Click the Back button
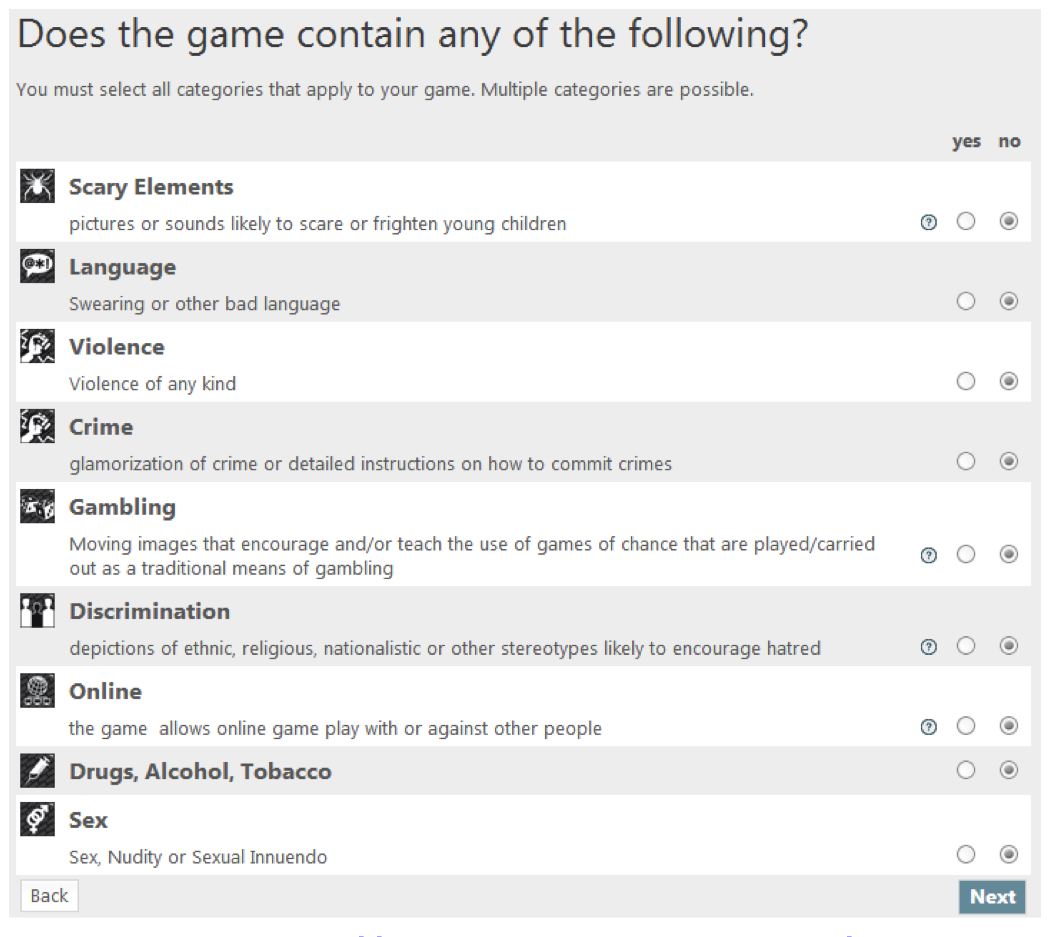The width and height of the screenshot is (1051, 937). coord(49,895)
